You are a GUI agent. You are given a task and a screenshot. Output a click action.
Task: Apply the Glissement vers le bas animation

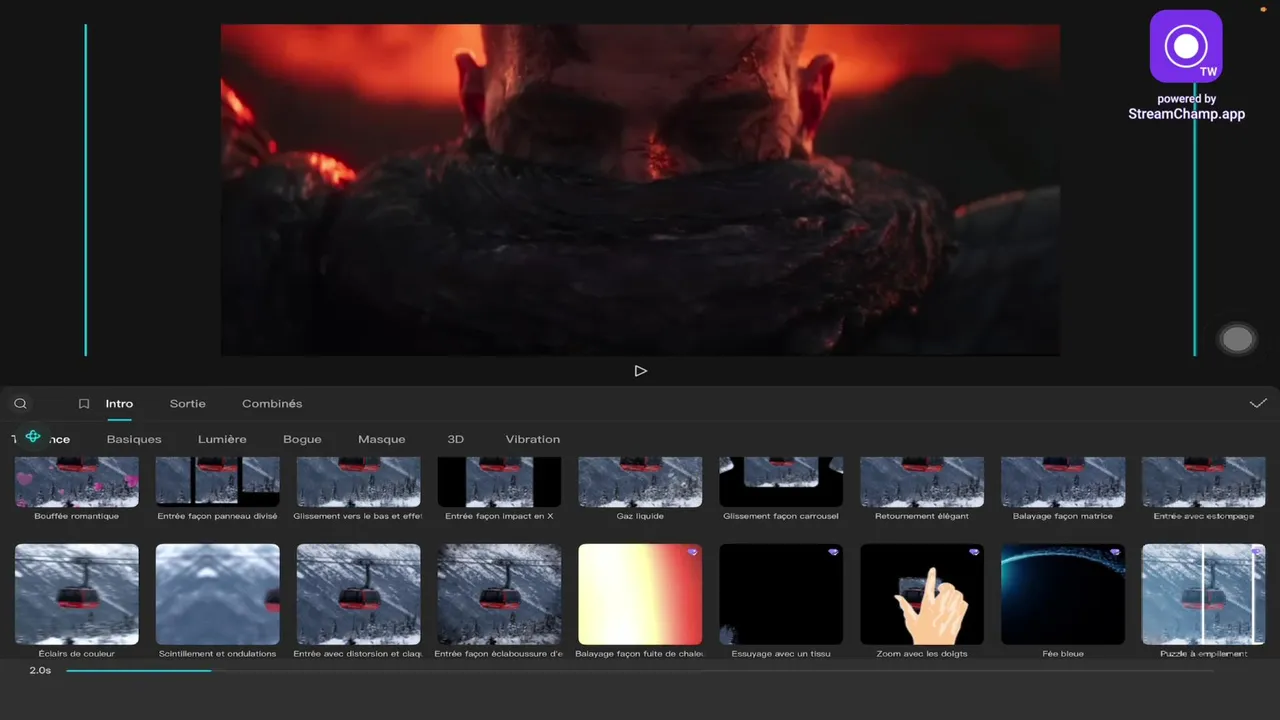[359, 482]
